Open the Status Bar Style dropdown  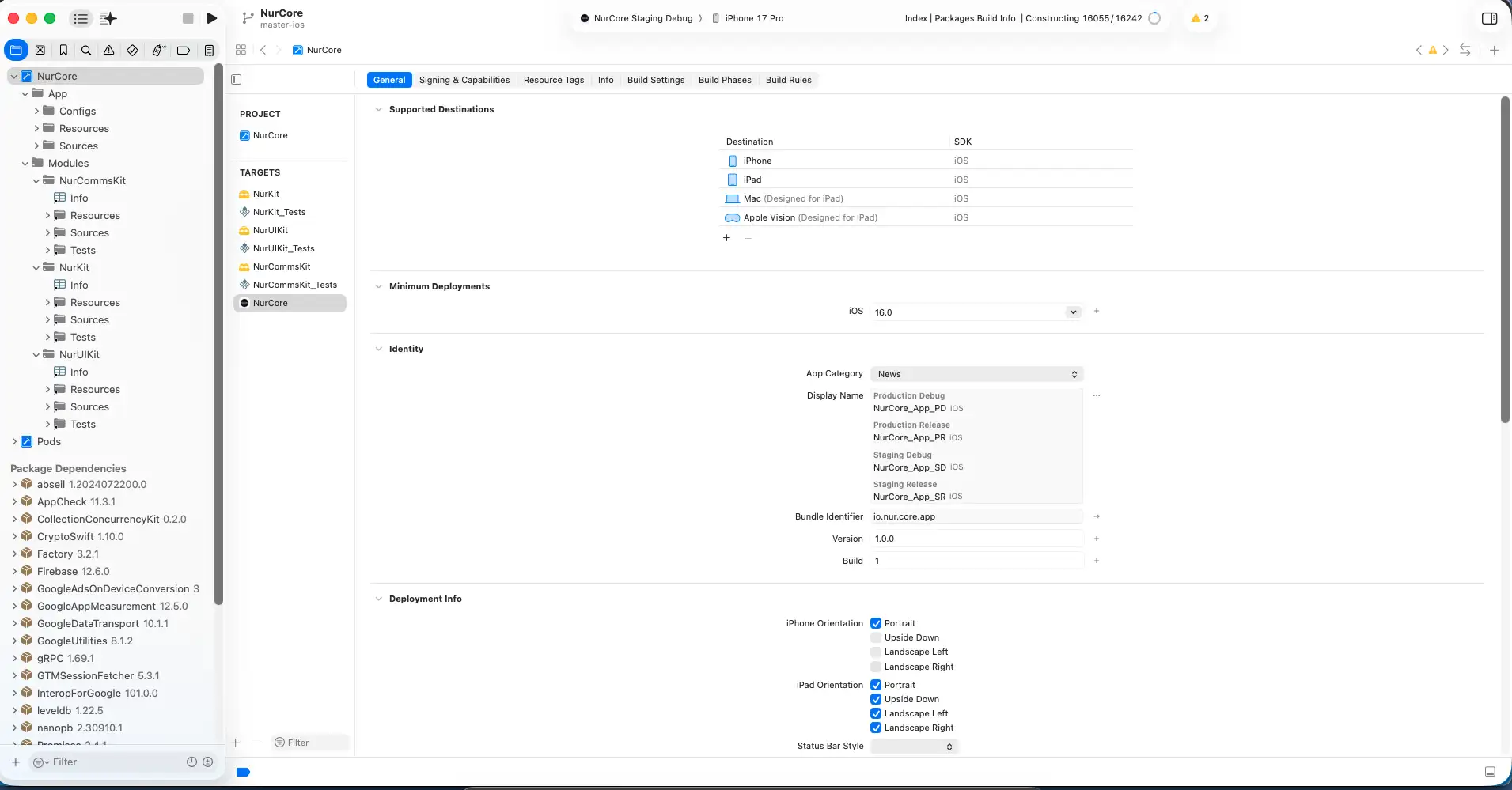tap(915, 747)
